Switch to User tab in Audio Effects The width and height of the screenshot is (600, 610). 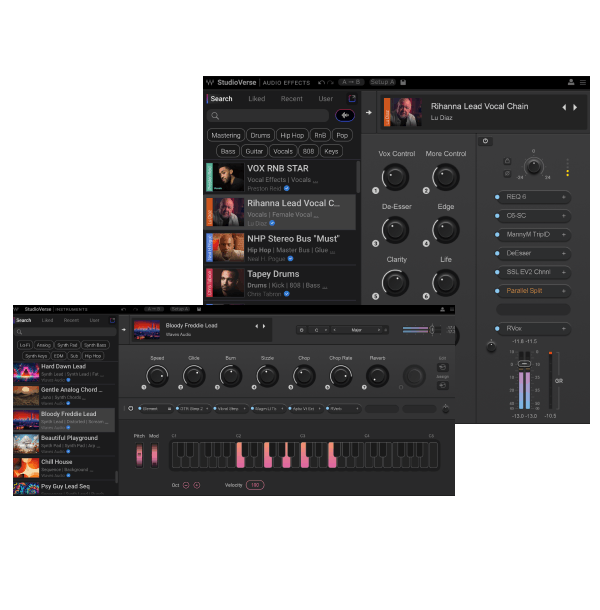[x=326, y=99]
